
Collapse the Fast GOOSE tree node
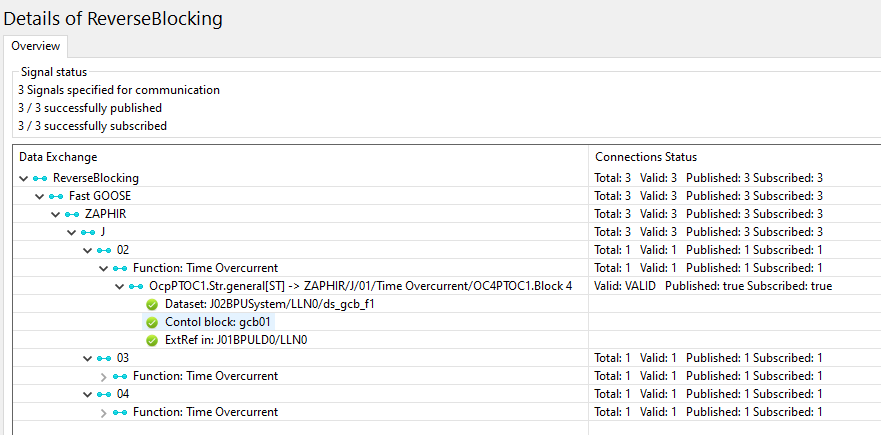39,196
